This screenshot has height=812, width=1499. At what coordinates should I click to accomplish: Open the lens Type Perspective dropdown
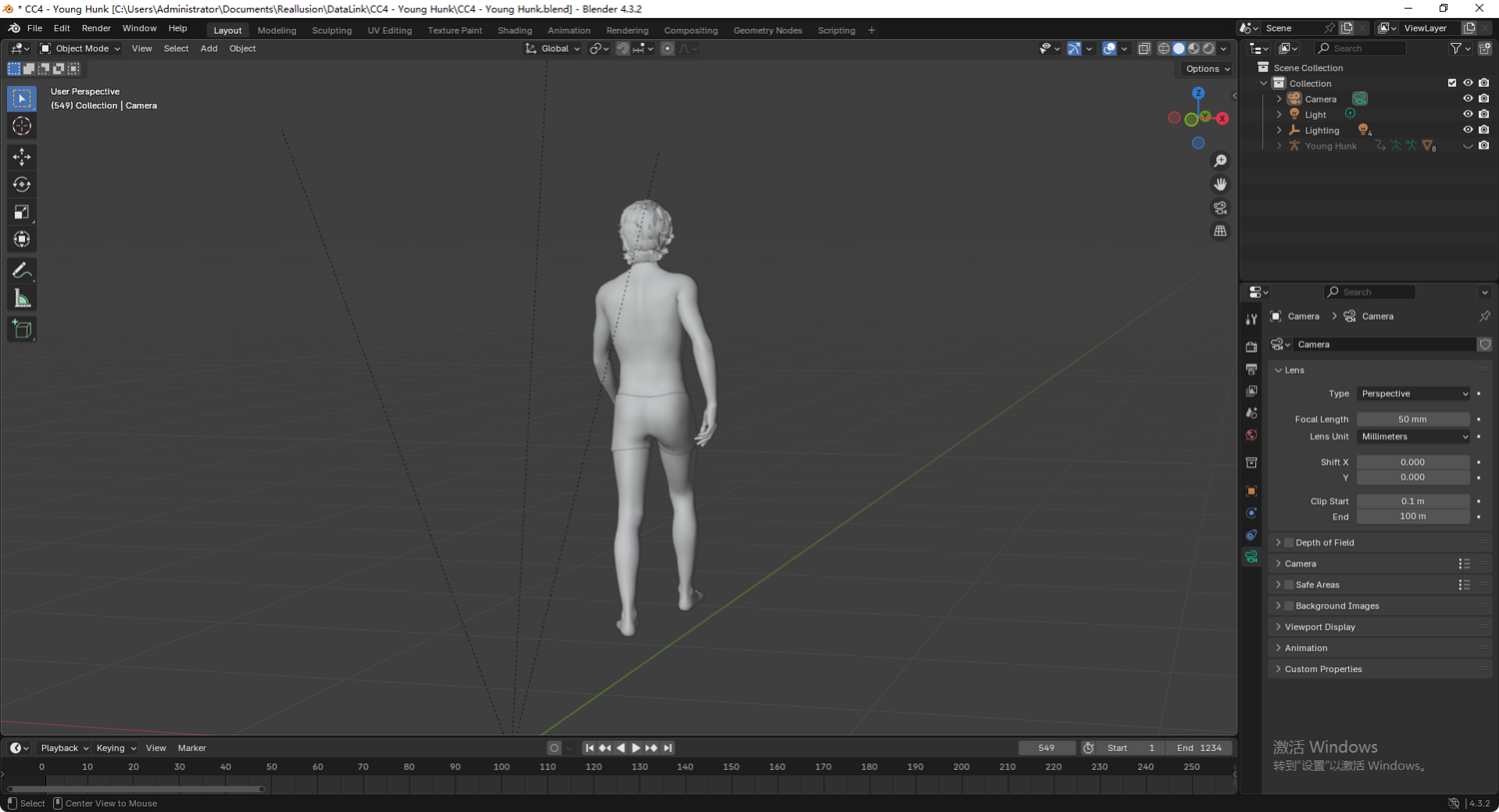1413,394
